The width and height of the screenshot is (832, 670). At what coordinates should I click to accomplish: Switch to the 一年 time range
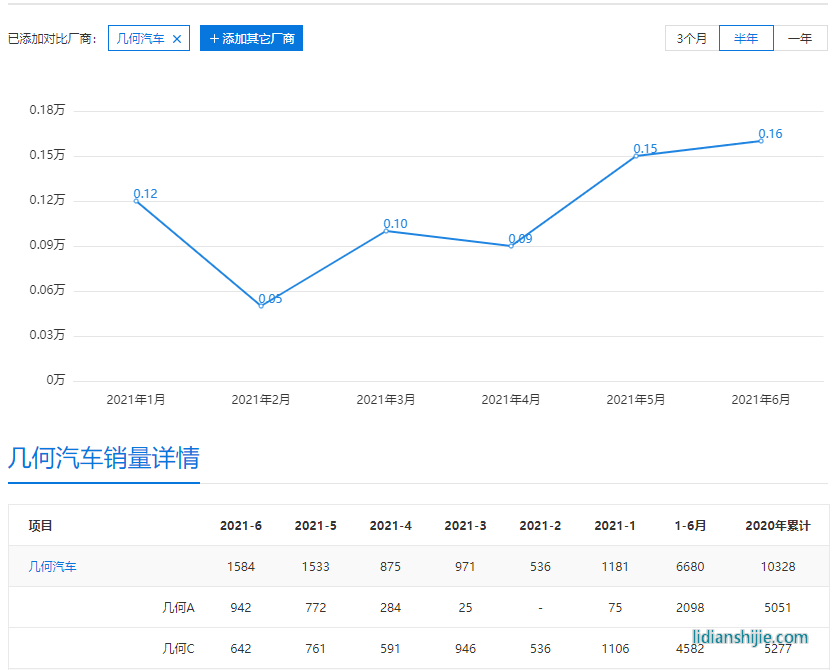(801, 38)
